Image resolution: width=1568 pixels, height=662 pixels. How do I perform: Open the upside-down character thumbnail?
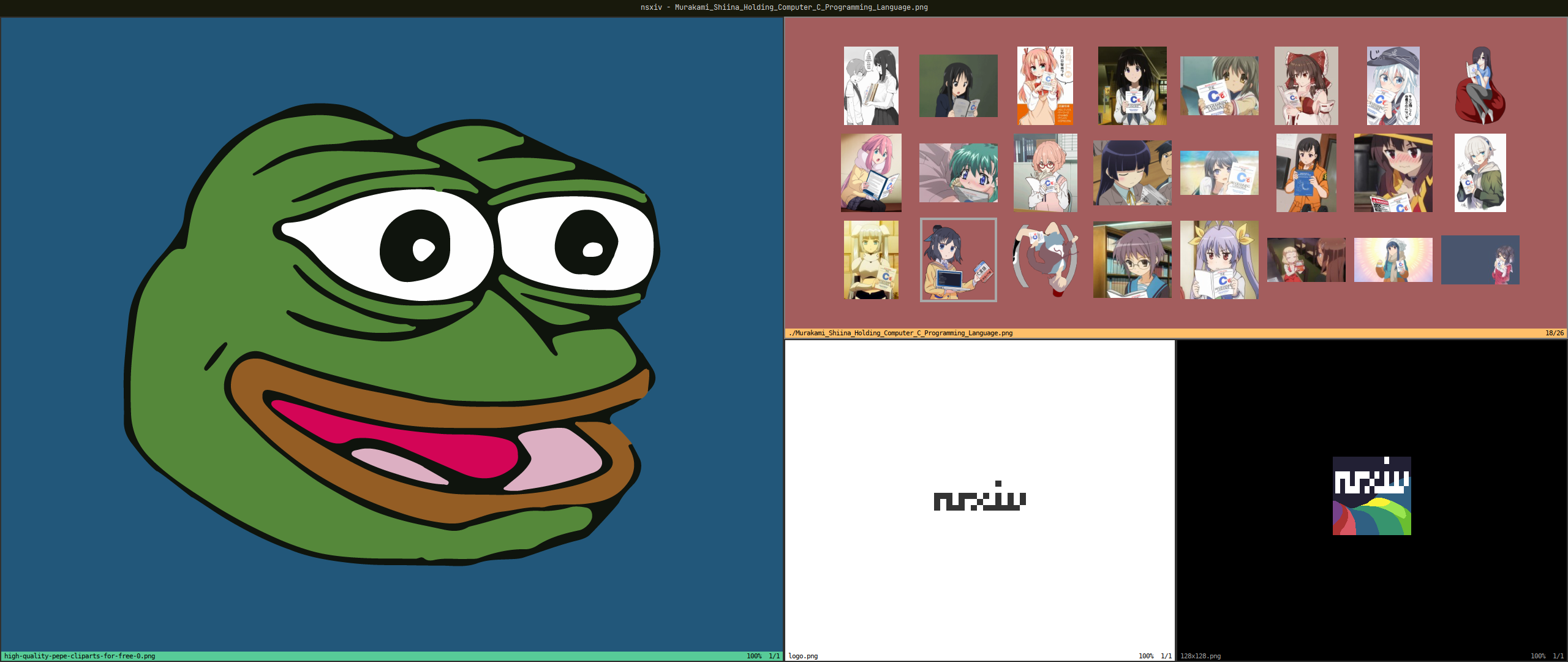[x=1045, y=260]
